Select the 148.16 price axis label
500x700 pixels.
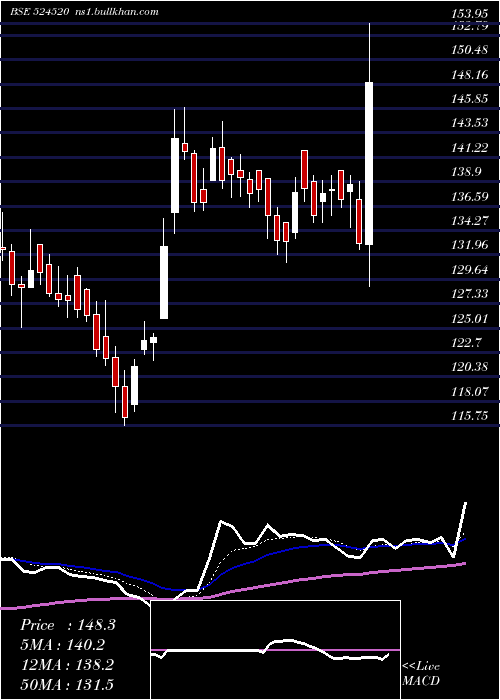pyautogui.click(x=470, y=74)
